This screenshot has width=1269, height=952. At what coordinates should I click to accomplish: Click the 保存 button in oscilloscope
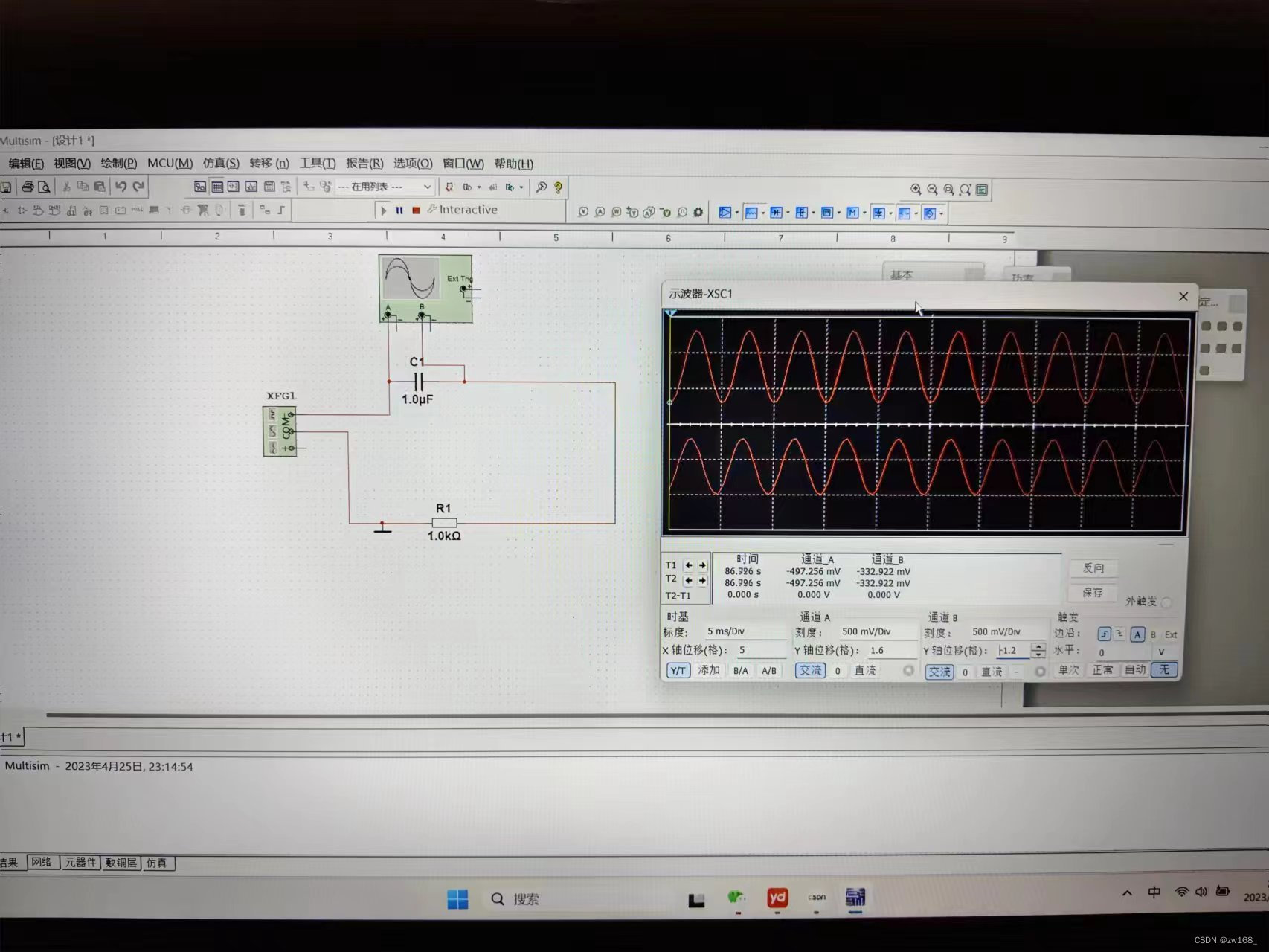1093,593
